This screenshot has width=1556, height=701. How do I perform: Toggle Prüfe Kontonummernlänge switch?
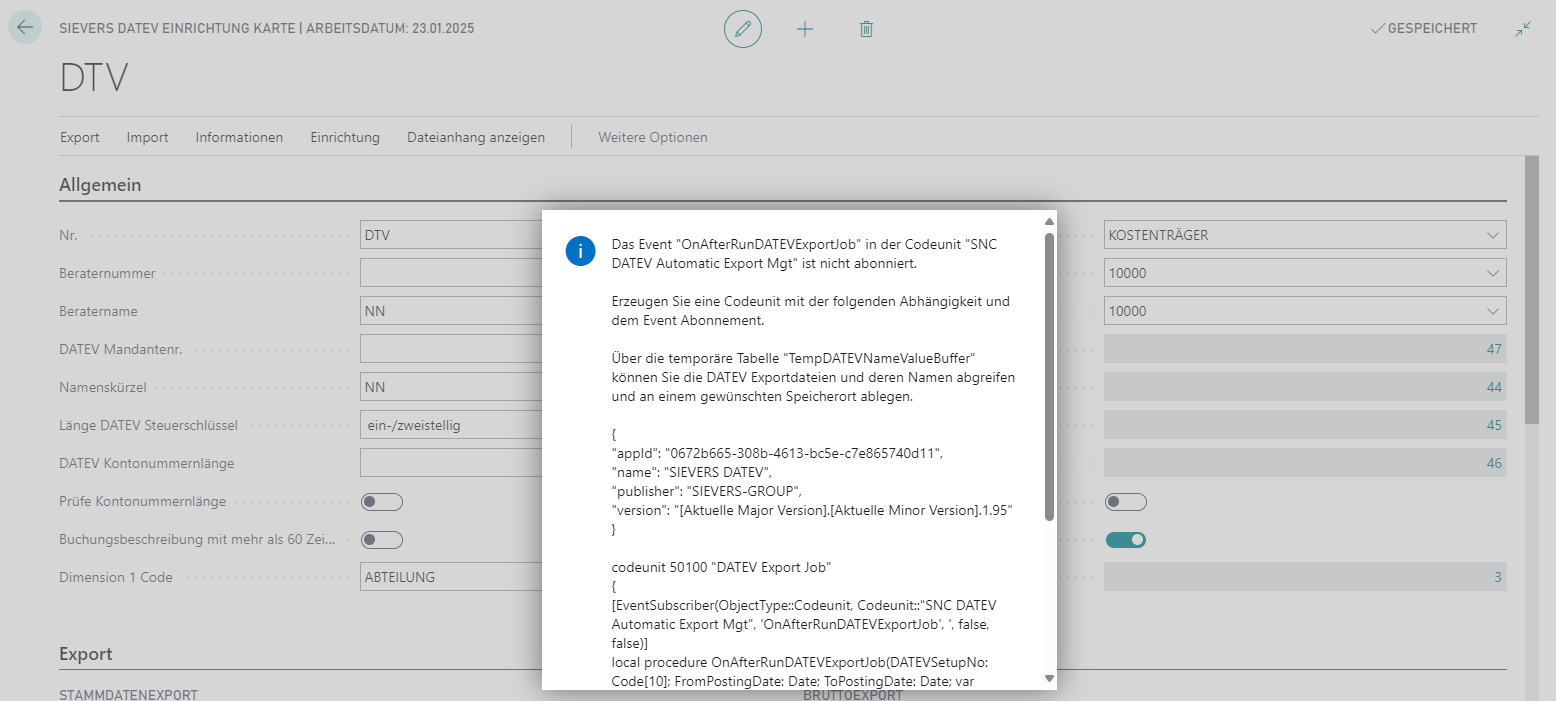point(382,502)
